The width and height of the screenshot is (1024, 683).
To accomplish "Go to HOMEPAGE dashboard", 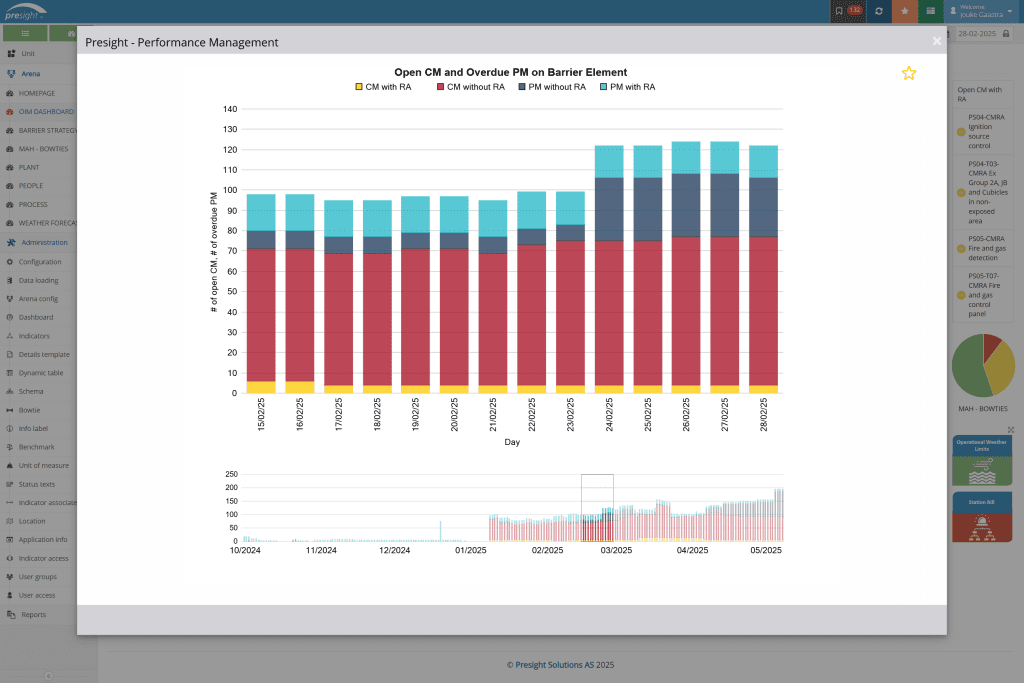I will click(37, 93).
